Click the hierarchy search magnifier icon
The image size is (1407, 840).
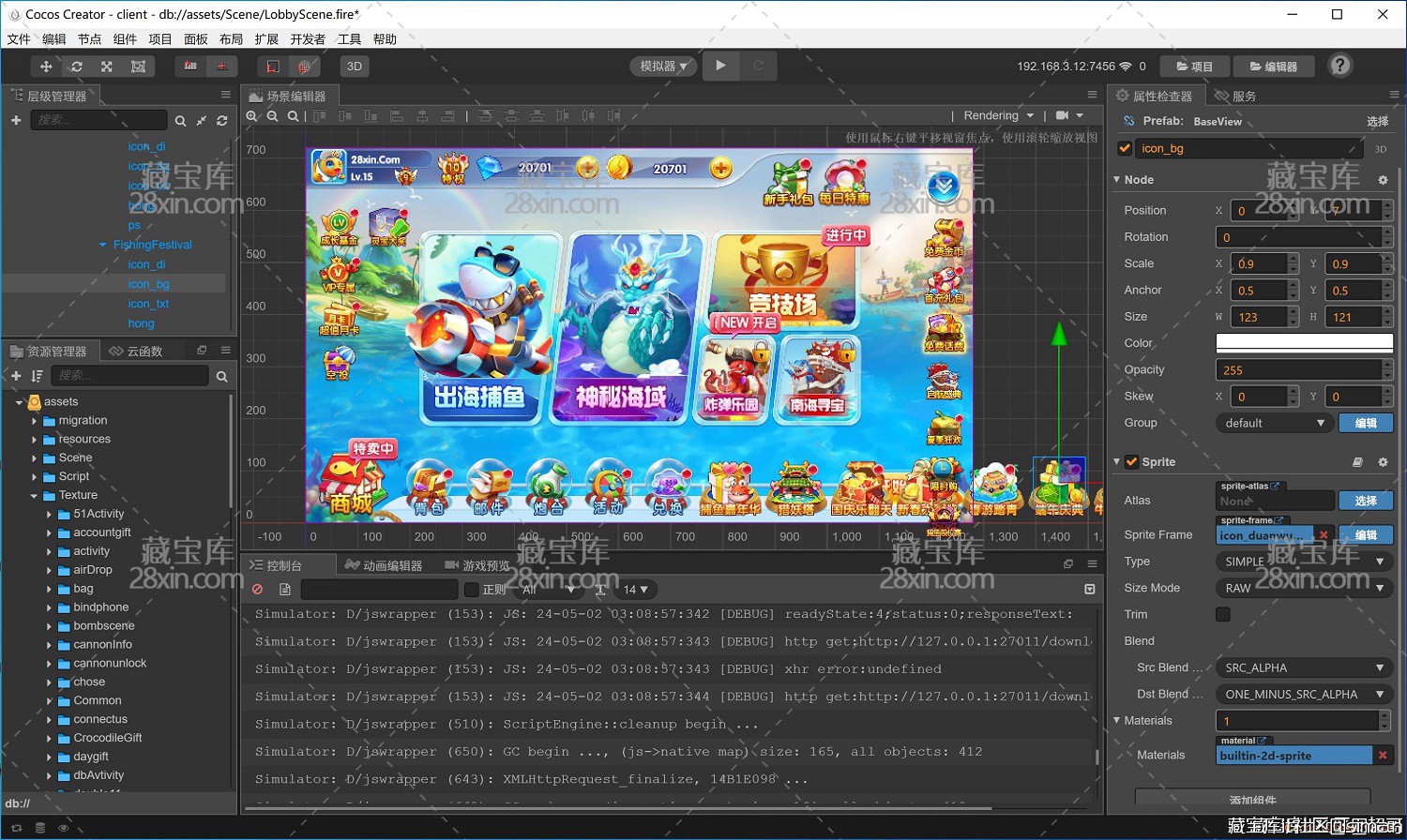click(180, 120)
